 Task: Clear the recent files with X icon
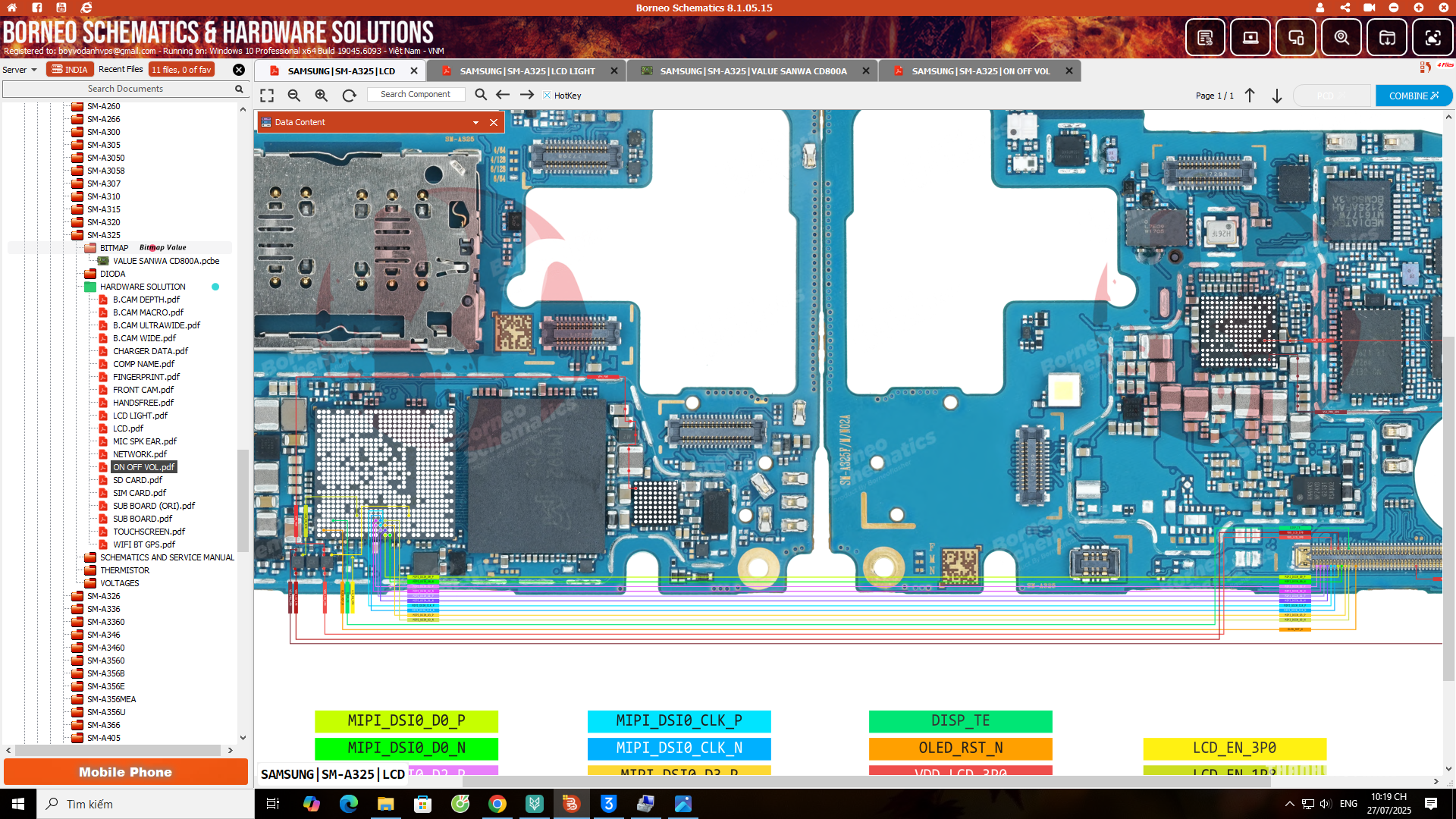tap(239, 70)
